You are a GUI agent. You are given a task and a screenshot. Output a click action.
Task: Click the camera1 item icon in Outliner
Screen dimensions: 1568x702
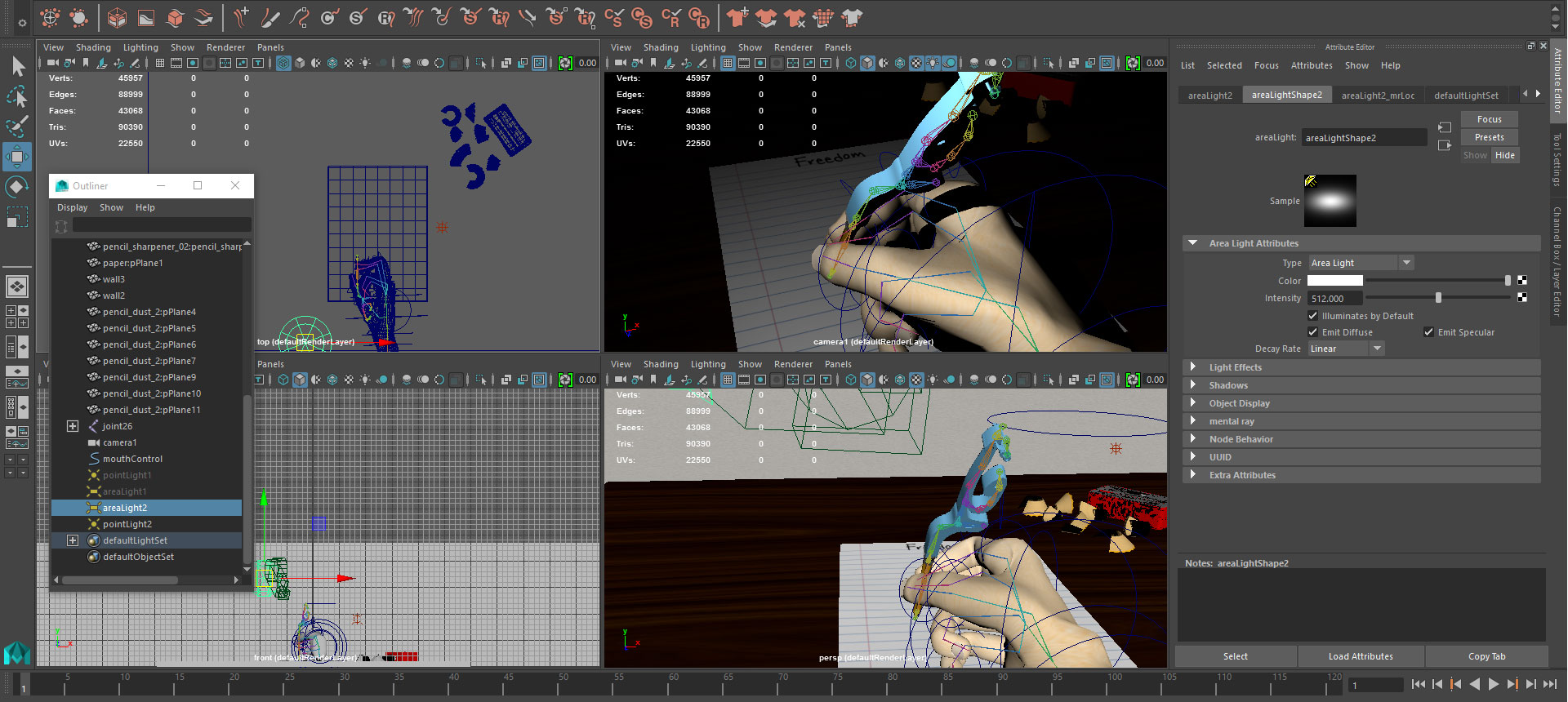click(x=94, y=442)
